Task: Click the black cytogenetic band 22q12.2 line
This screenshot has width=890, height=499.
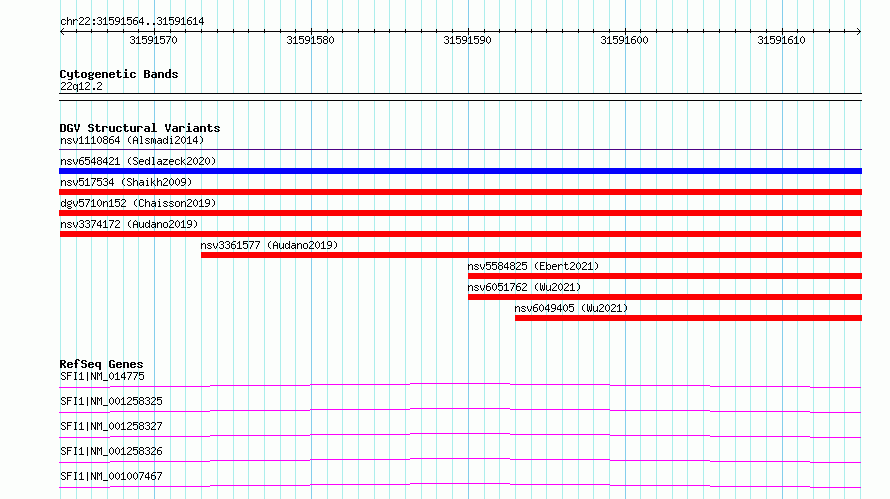Action: coord(460,97)
